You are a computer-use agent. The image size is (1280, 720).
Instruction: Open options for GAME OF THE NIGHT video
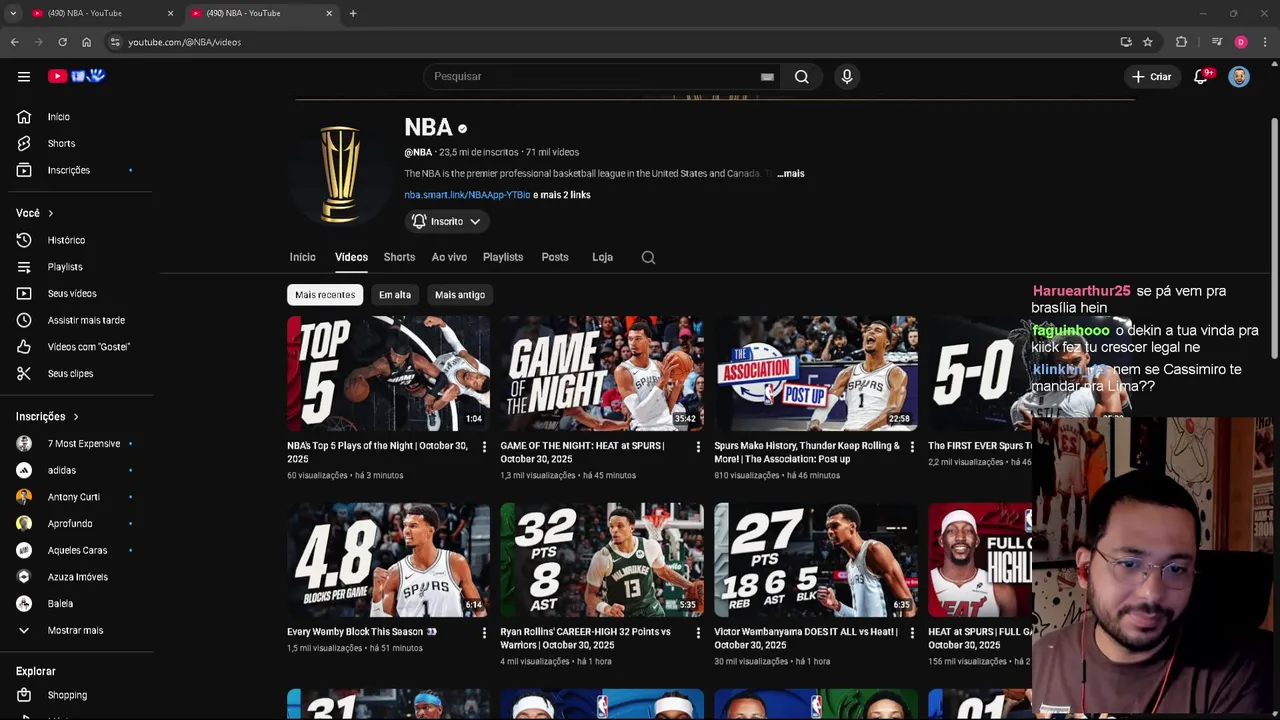[698, 447]
